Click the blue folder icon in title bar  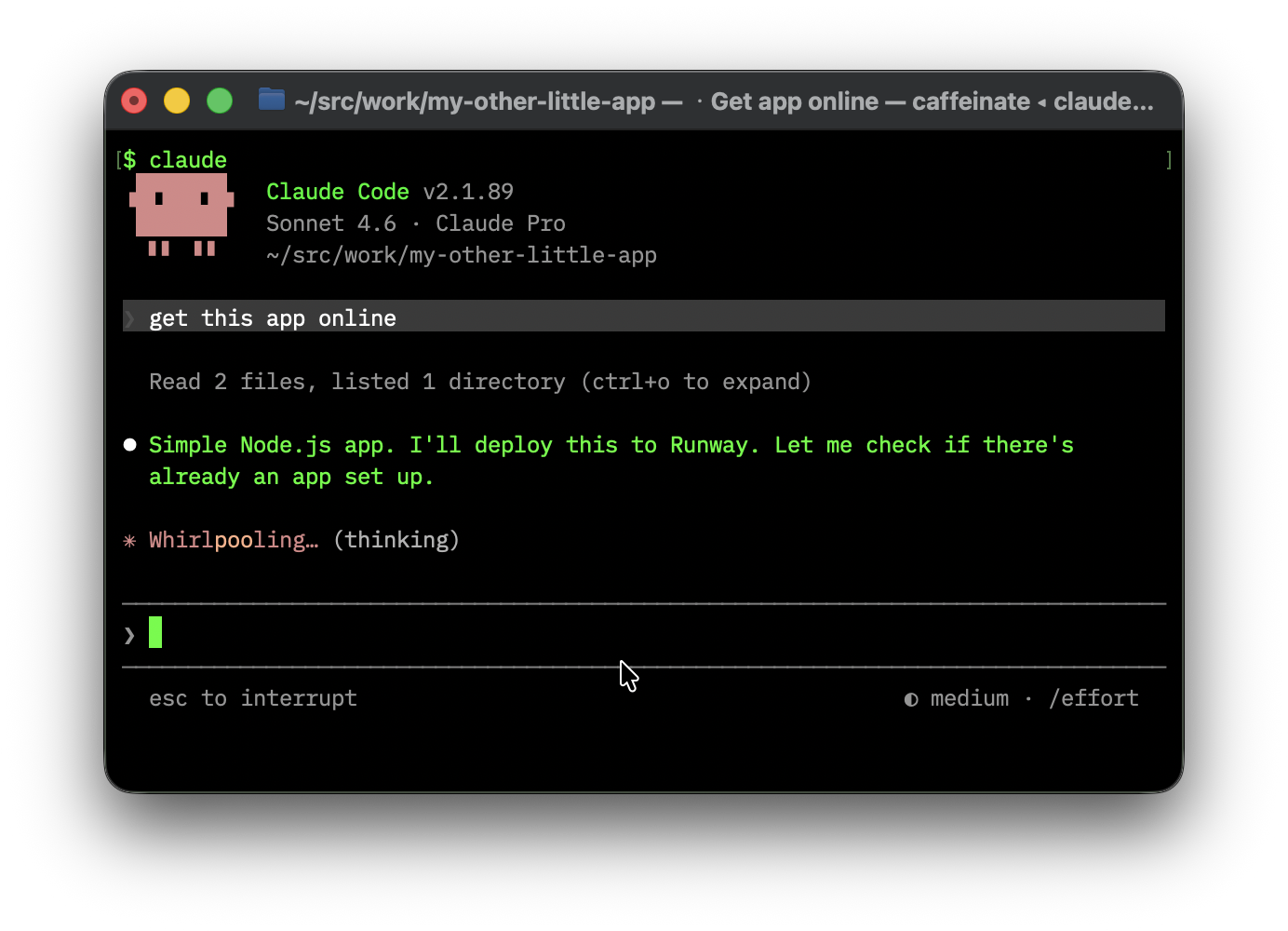[x=271, y=99]
